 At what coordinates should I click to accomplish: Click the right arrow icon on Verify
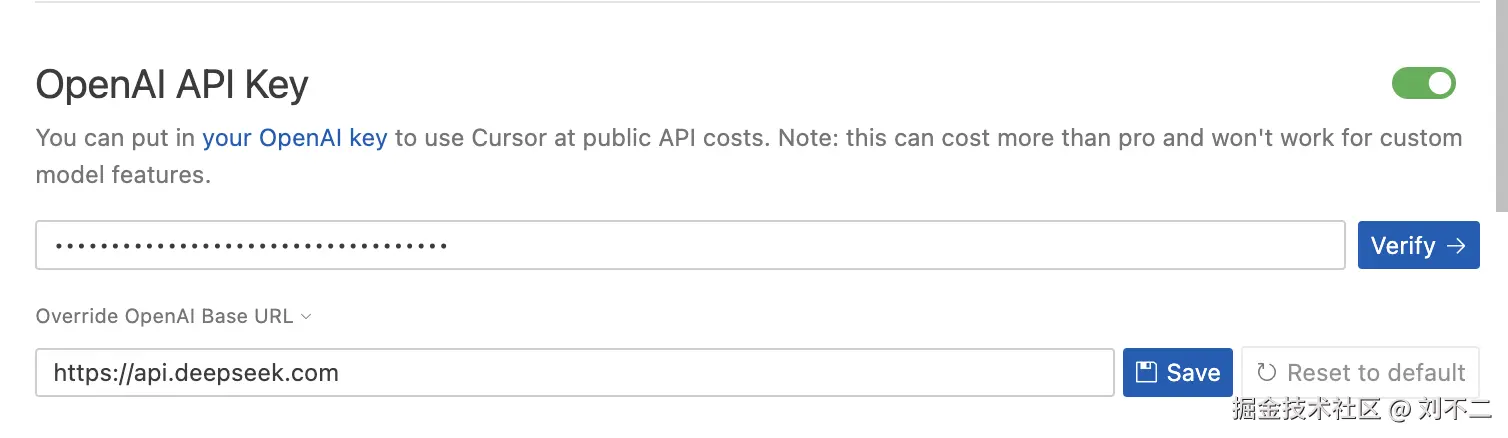pyautogui.click(x=1456, y=246)
